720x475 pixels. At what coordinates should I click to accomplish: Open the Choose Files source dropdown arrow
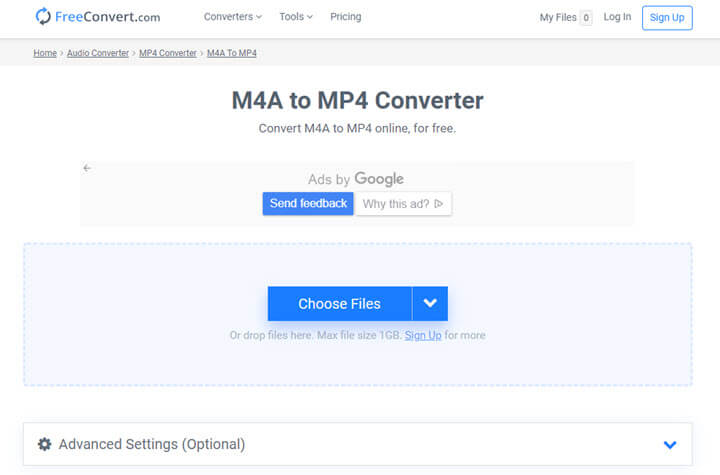430,304
